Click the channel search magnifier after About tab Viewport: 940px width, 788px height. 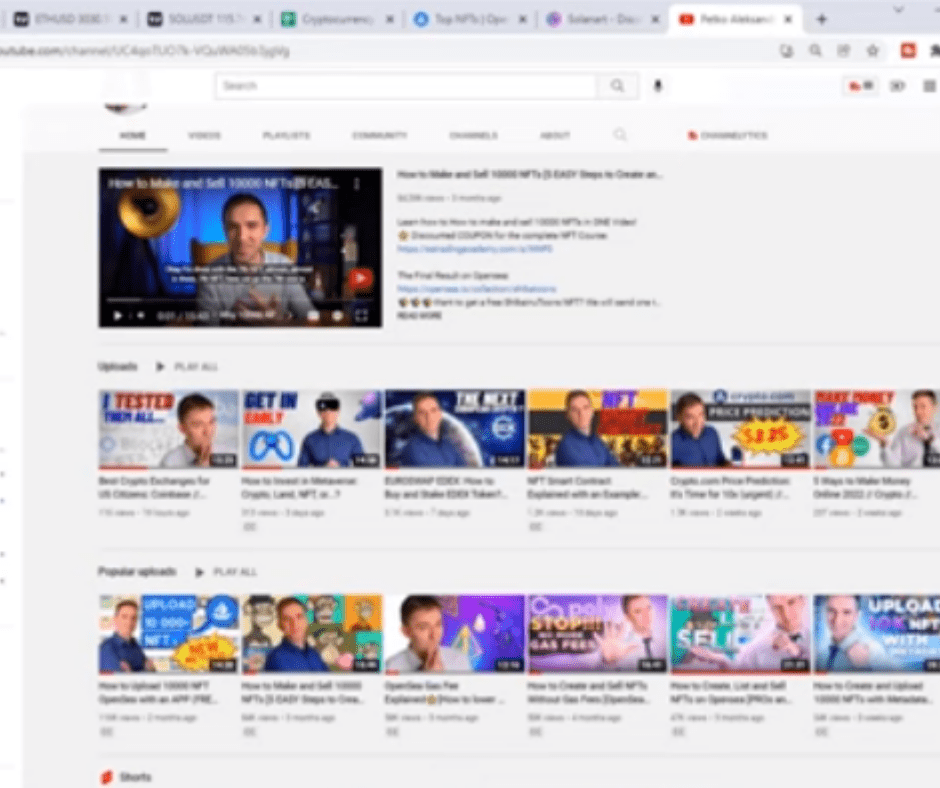[620, 135]
